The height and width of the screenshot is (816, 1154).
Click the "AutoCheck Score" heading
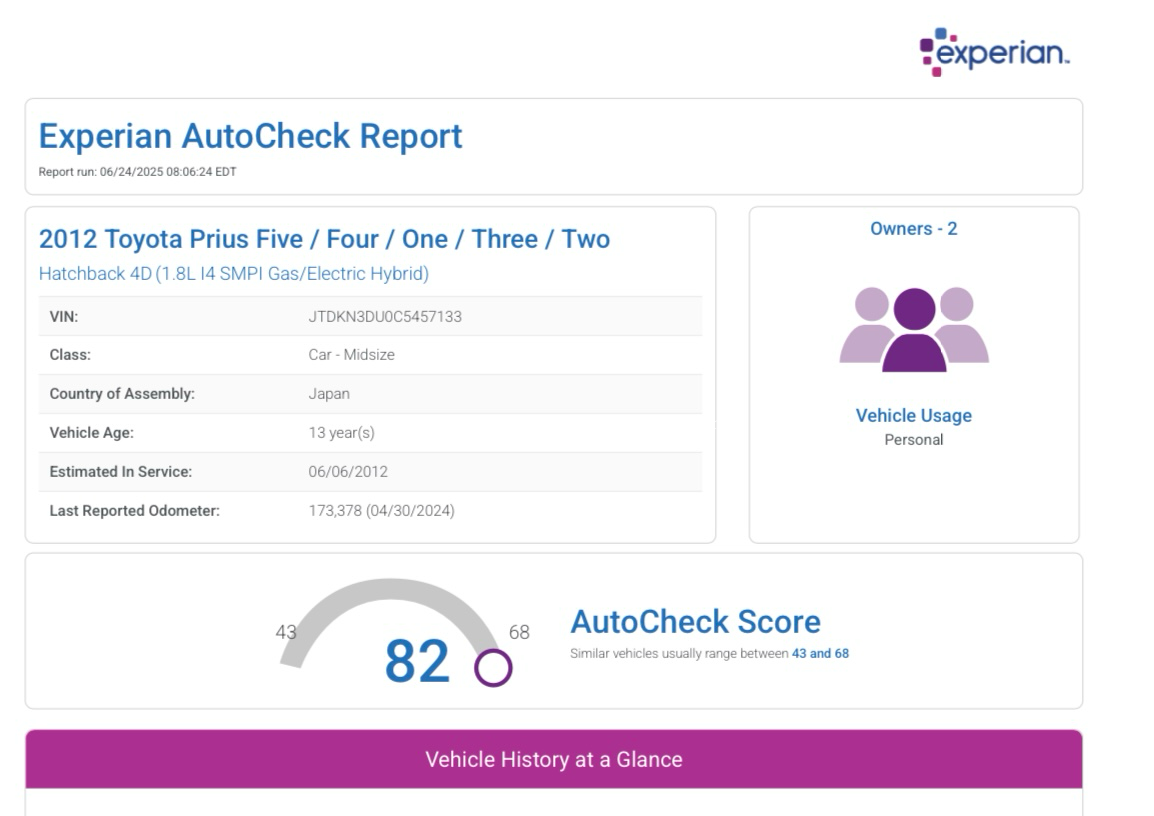[695, 622]
